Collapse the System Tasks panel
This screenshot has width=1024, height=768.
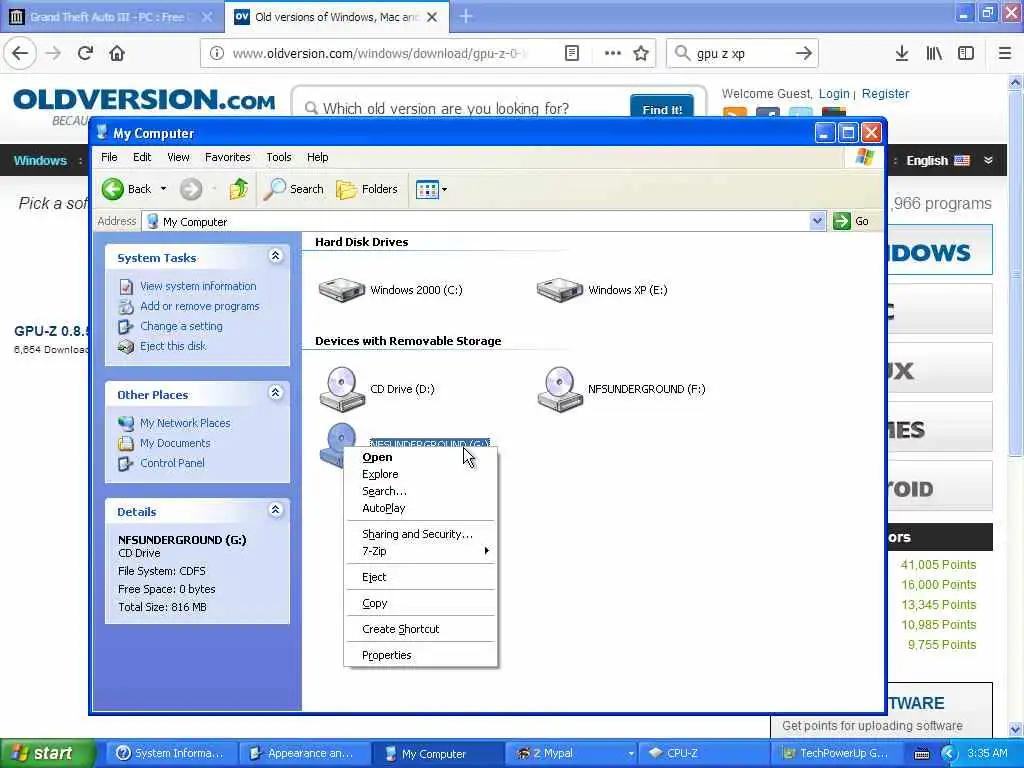[276, 256]
